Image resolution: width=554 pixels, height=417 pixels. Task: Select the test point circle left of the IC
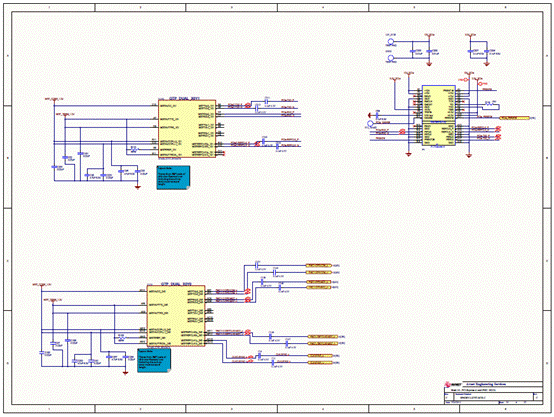tap(370, 123)
